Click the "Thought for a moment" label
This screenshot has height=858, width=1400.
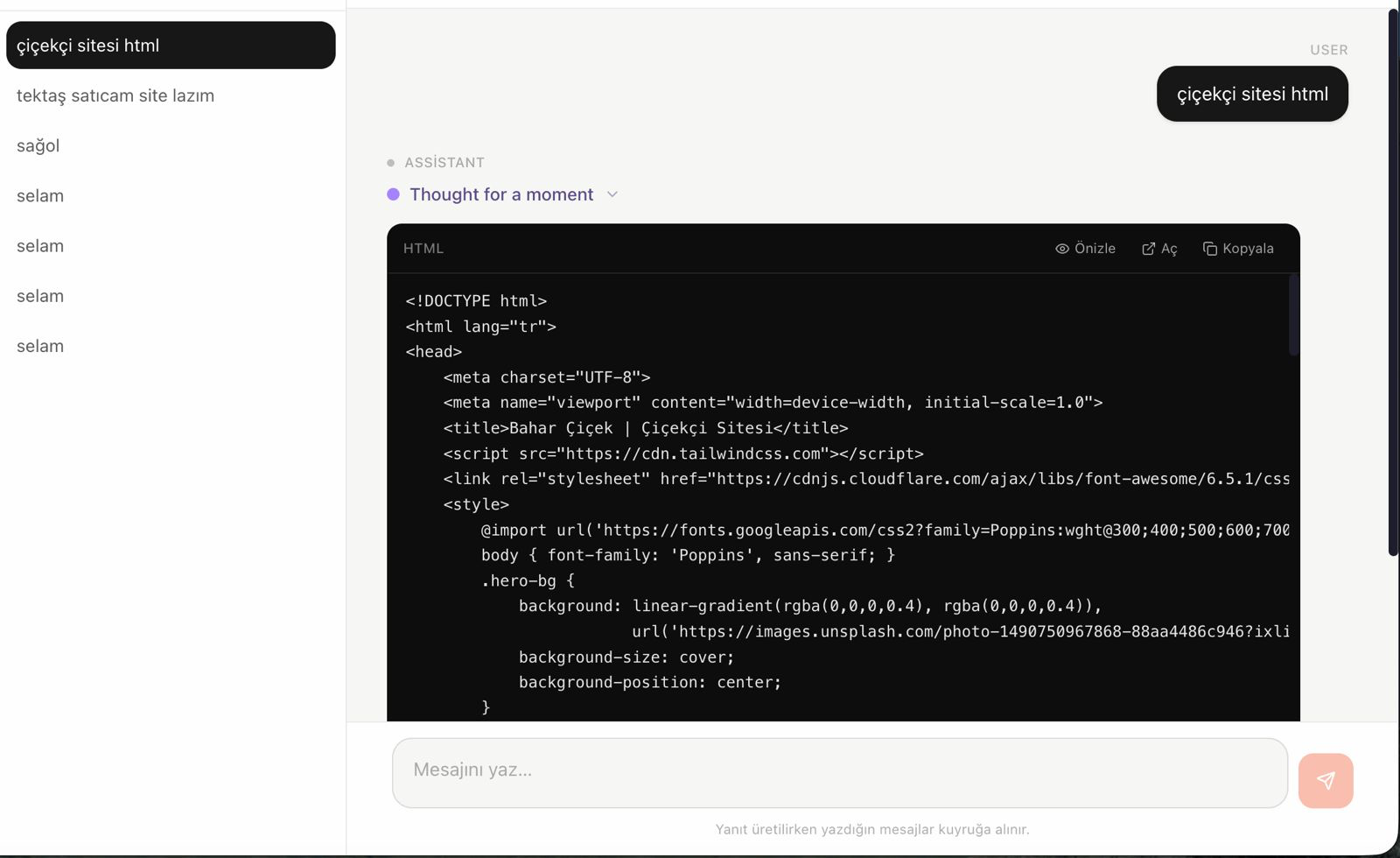click(501, 194)
